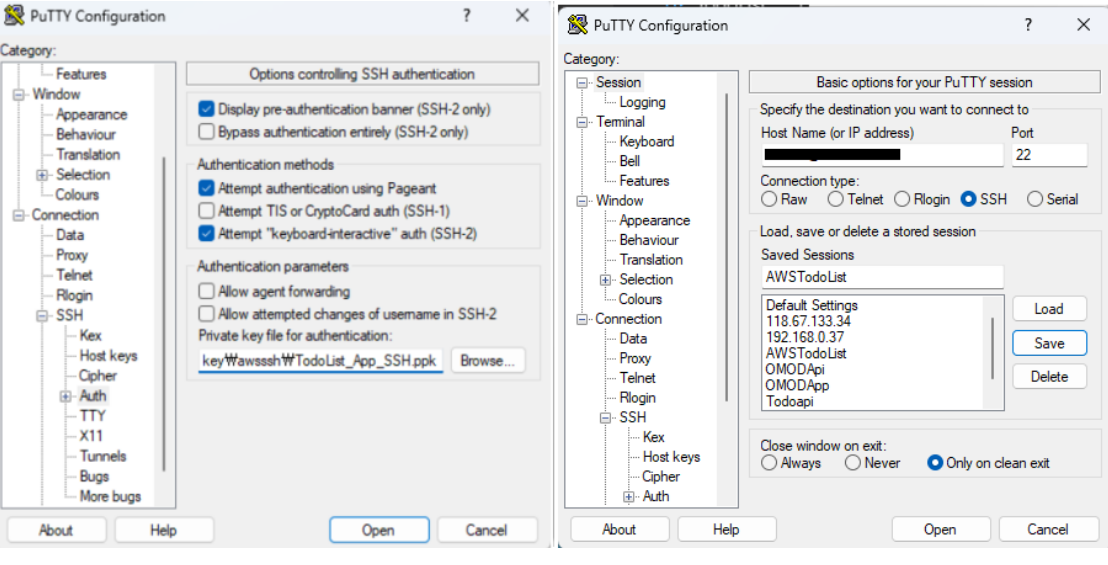Delete the selected saved session

(x=1049, y=376)
